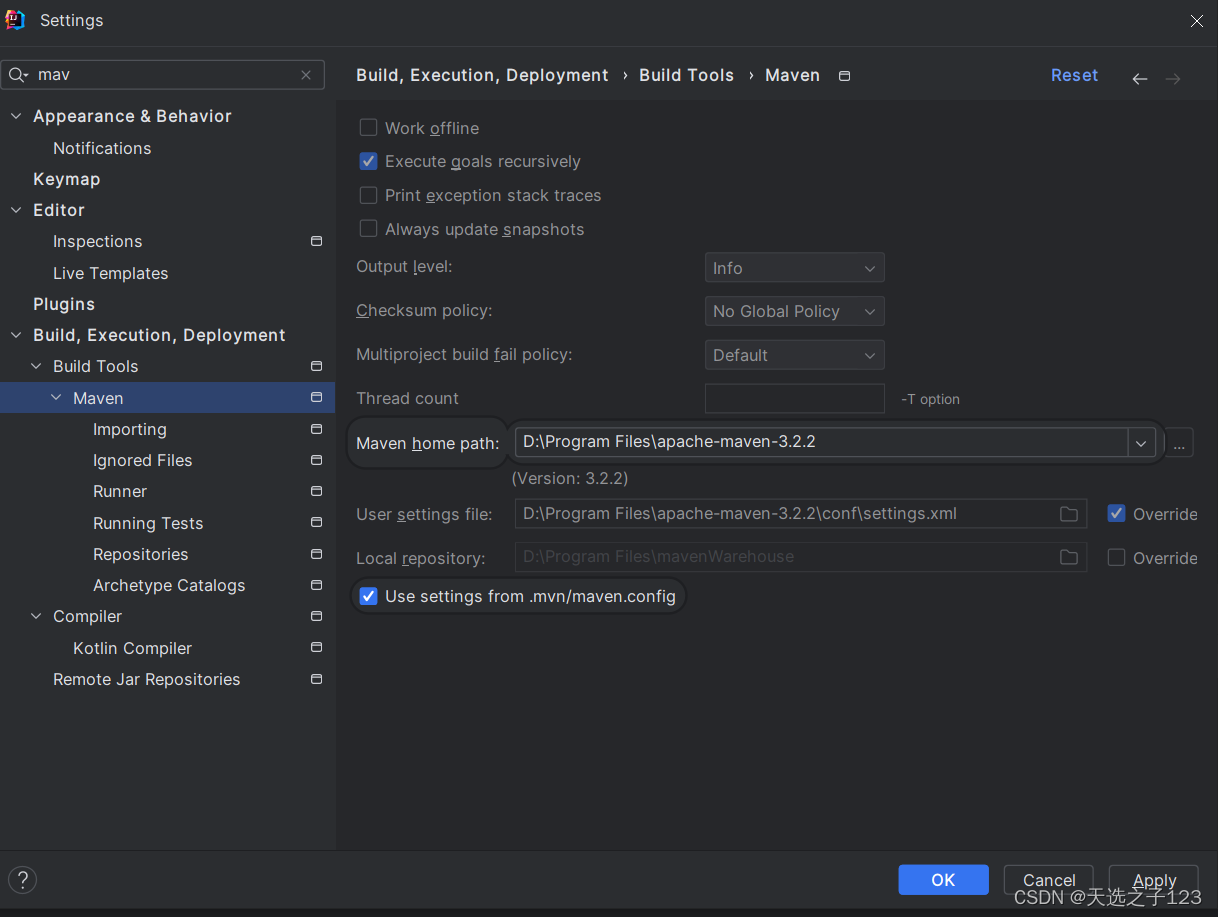
Task: Go forward with the right arrow
Action: [1173, 78]
